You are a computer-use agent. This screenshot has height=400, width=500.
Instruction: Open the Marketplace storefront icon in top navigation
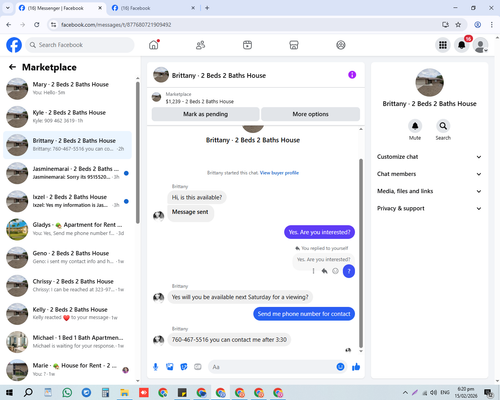pyautogui.click(x=294, y=45)
